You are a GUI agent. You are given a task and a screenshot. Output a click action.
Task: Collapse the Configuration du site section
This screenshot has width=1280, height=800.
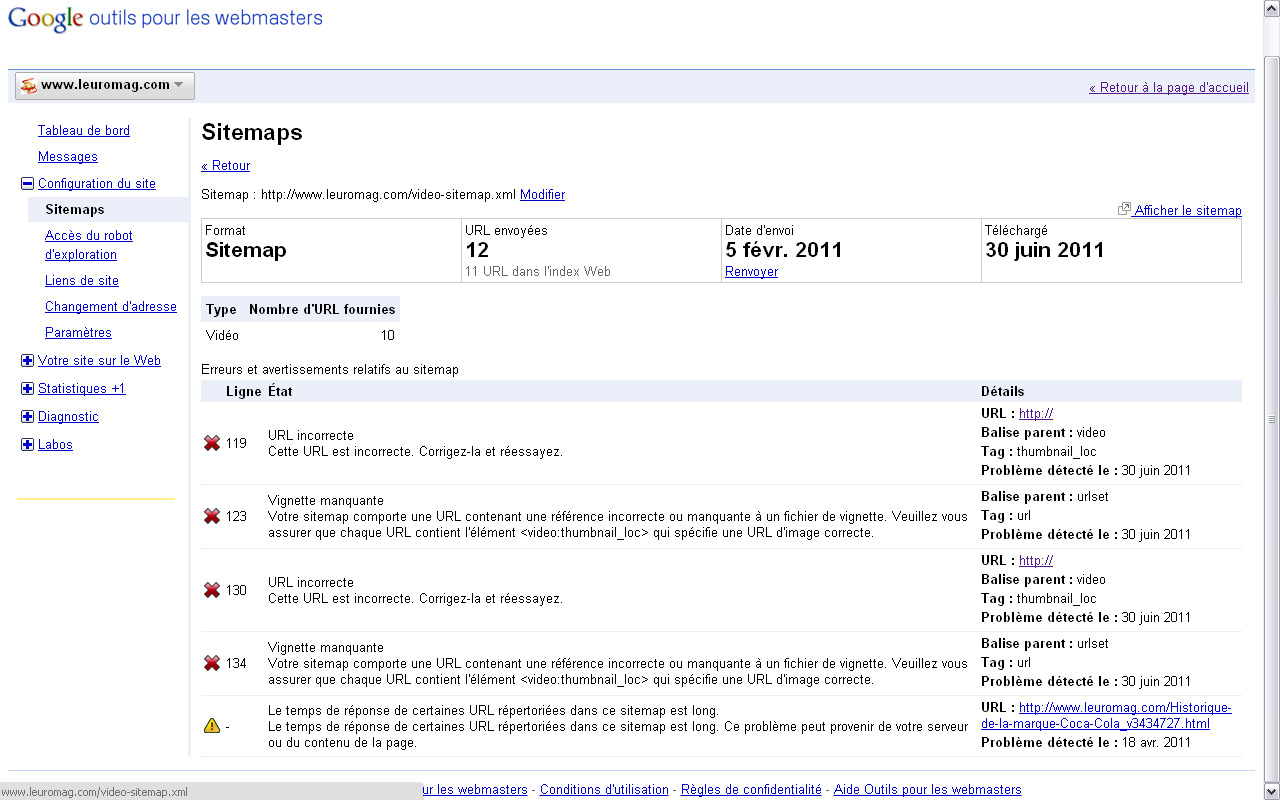[28, 184]
